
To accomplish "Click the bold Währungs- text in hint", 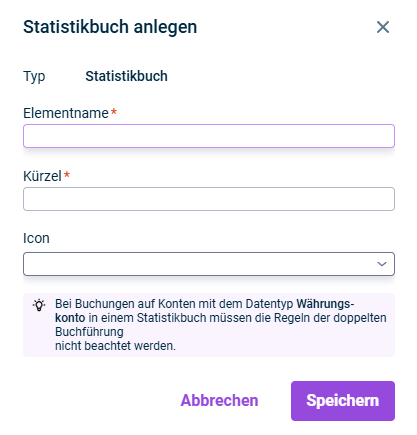I will point(325,304).
